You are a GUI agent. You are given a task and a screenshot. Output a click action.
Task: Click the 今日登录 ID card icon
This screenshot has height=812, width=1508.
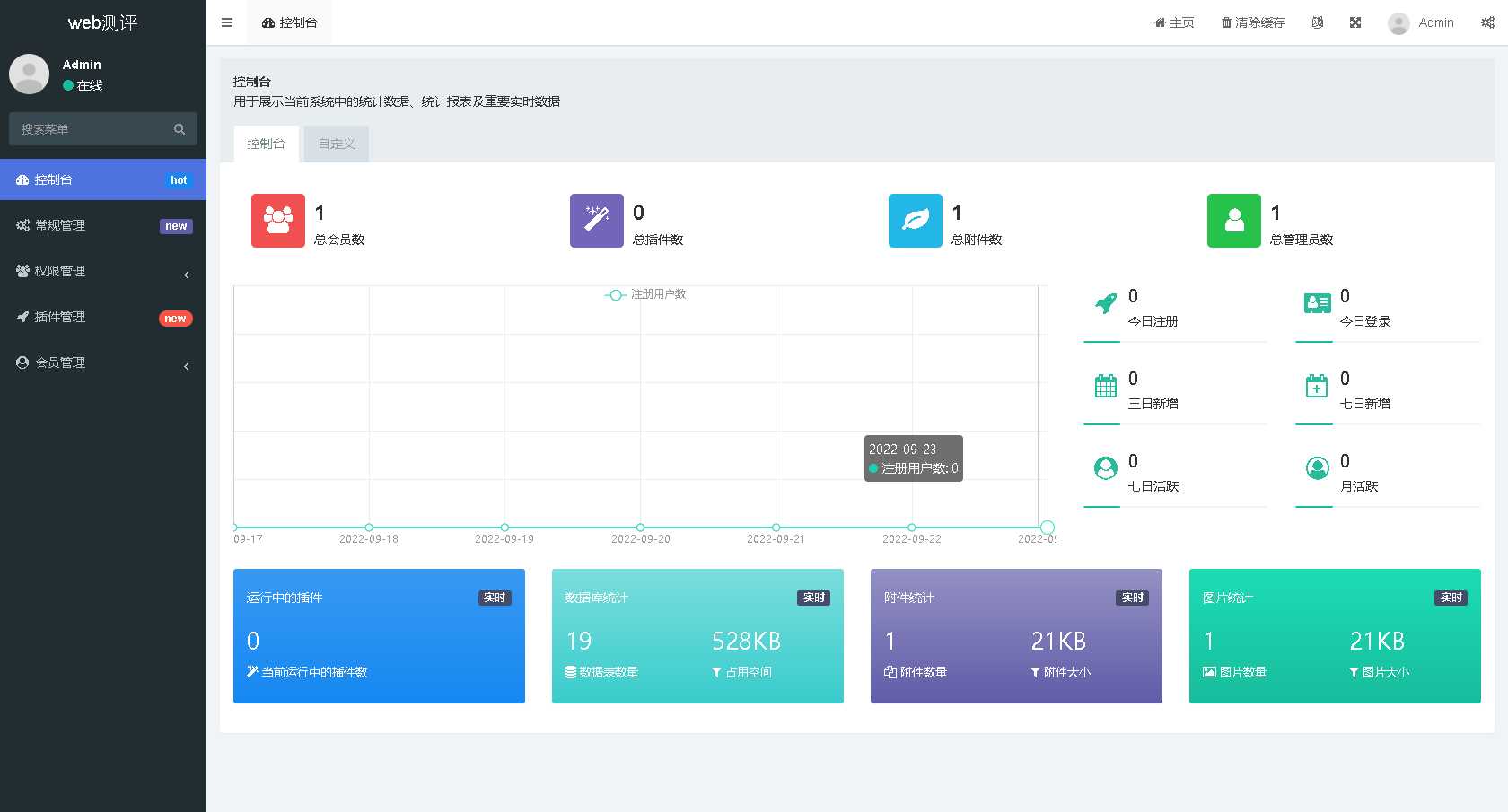[1318, 303]
